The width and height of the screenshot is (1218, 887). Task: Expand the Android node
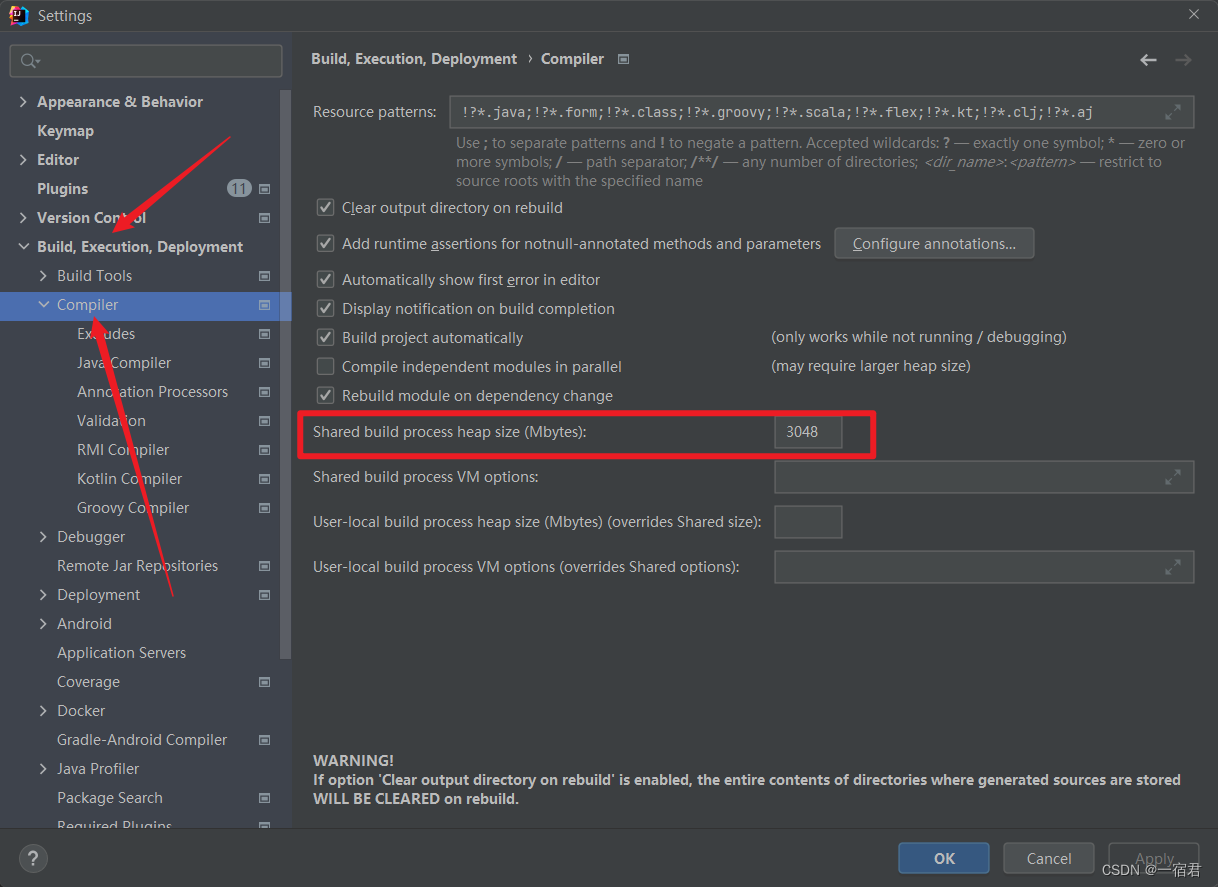tap(43, 624)
